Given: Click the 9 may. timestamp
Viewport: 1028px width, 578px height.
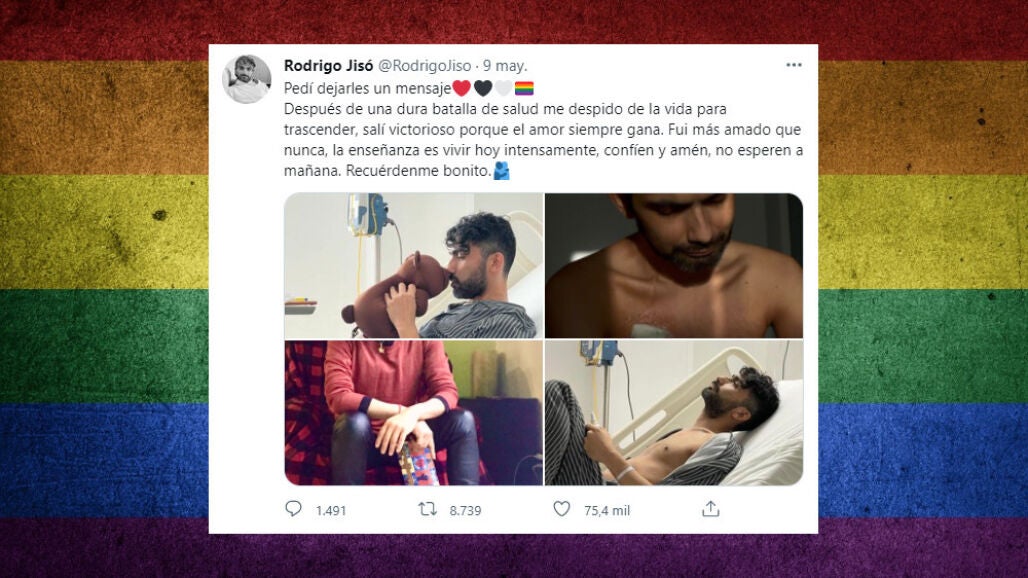Looking at the screenshot, I should point(505,66).
